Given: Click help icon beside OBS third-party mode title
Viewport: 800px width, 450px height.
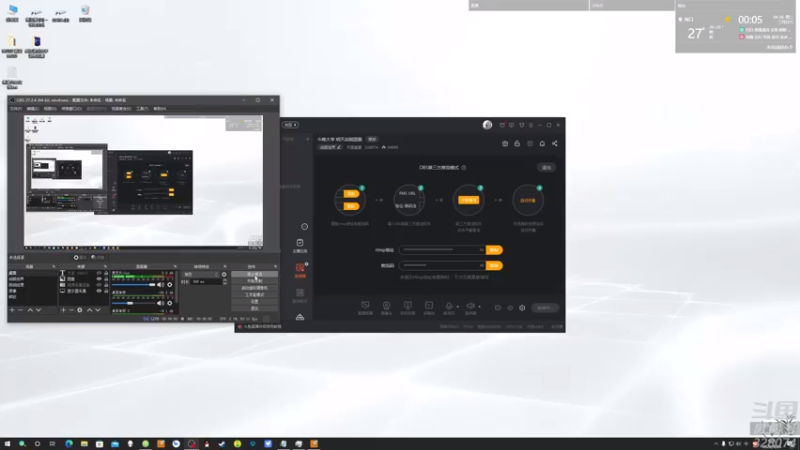Looking at the screenshot, I should point(464,167).
